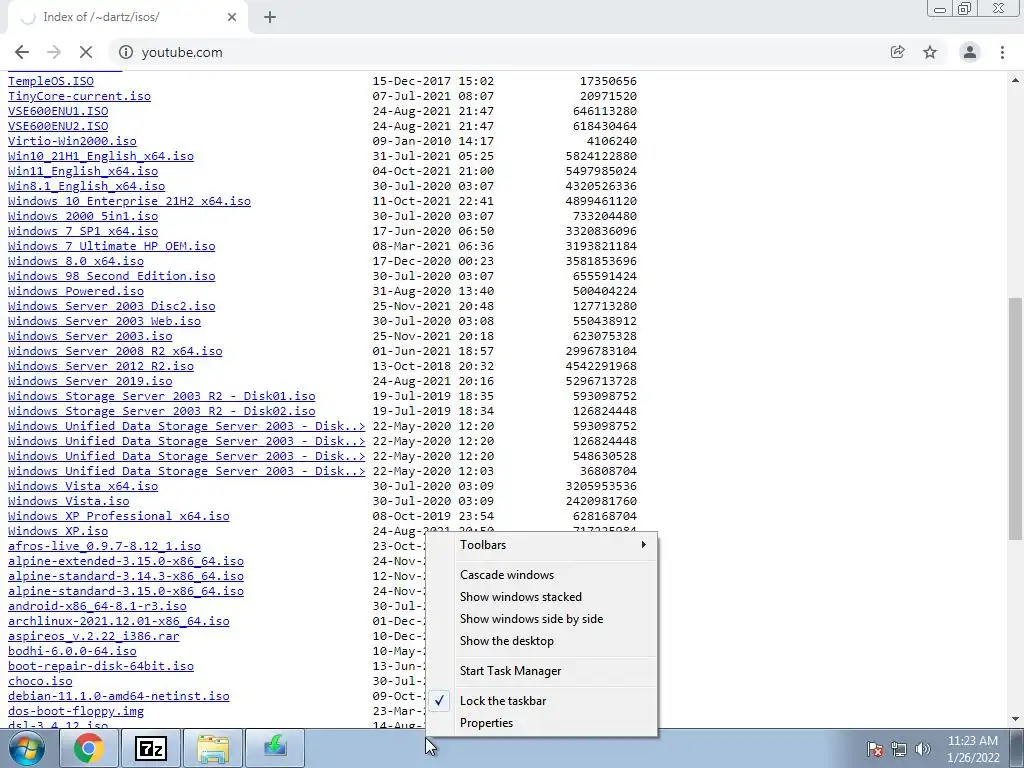Viewport: 1024px width, 768px height.
Task: Open 7-Zip from the taskbar
Action: [x=151, y=748]
